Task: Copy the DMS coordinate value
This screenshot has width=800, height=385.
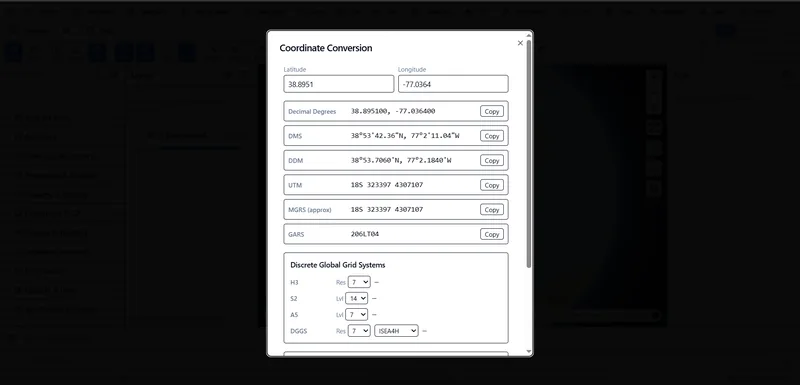Action: (x=492, y=136)
